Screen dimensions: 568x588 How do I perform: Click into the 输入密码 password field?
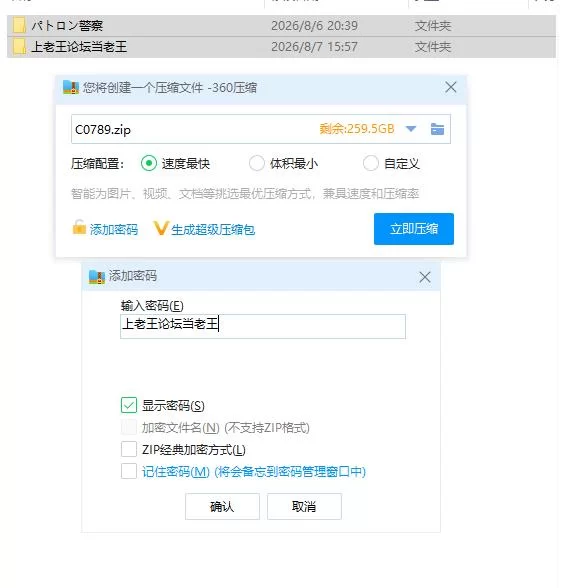pos(262,326)
